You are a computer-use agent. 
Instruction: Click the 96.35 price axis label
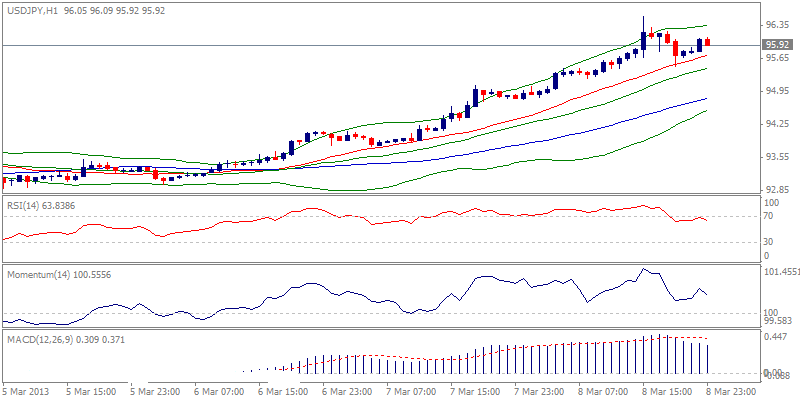tap(777, 24)
